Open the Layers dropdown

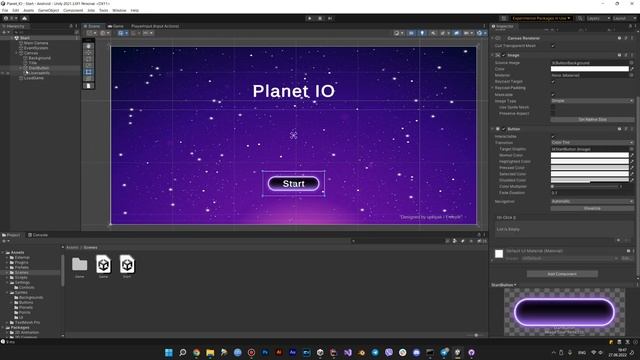[598, 18]
